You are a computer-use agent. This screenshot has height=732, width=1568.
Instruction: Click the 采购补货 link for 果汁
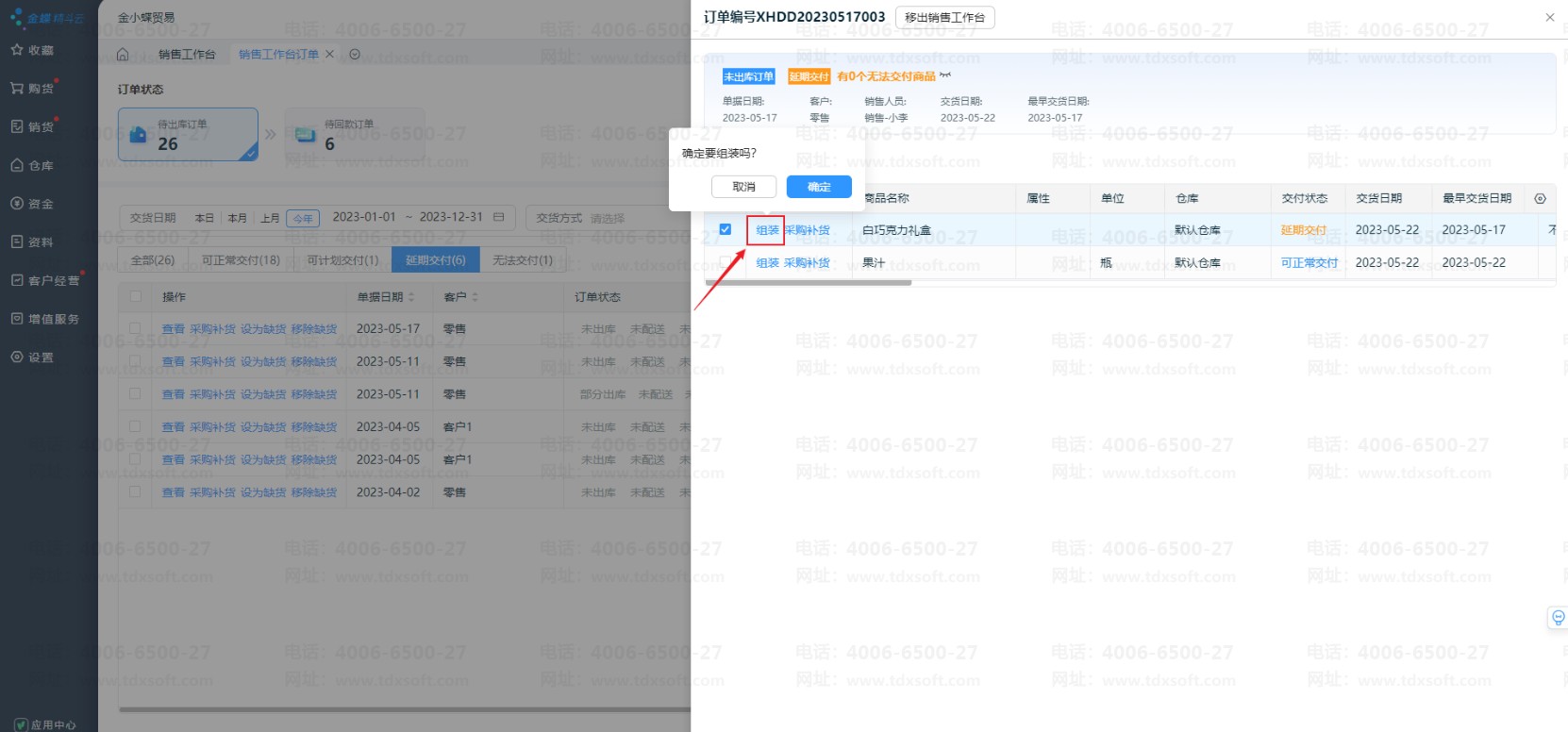807,263
